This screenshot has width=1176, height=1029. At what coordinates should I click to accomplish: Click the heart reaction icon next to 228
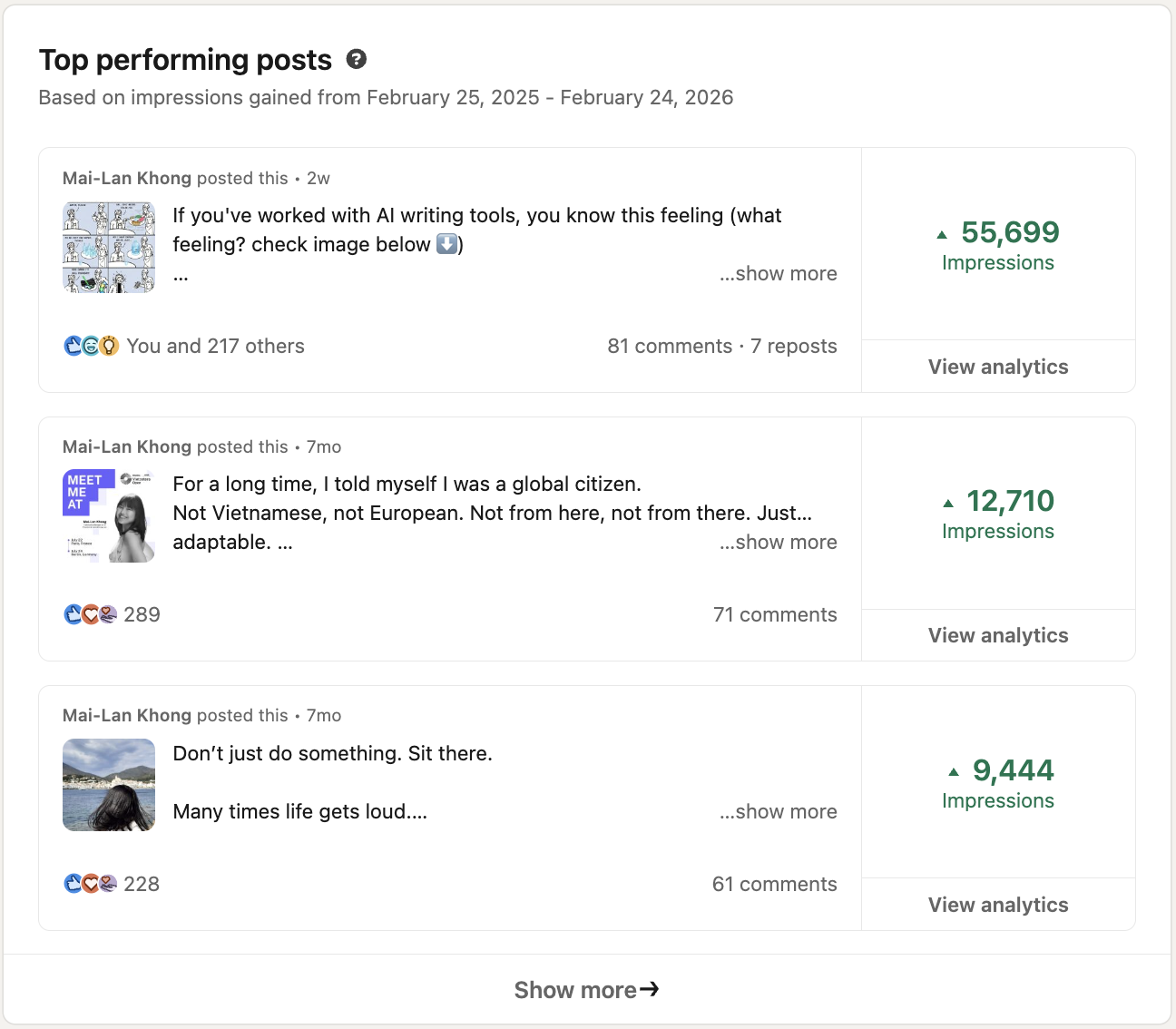[x=91, y=883]
